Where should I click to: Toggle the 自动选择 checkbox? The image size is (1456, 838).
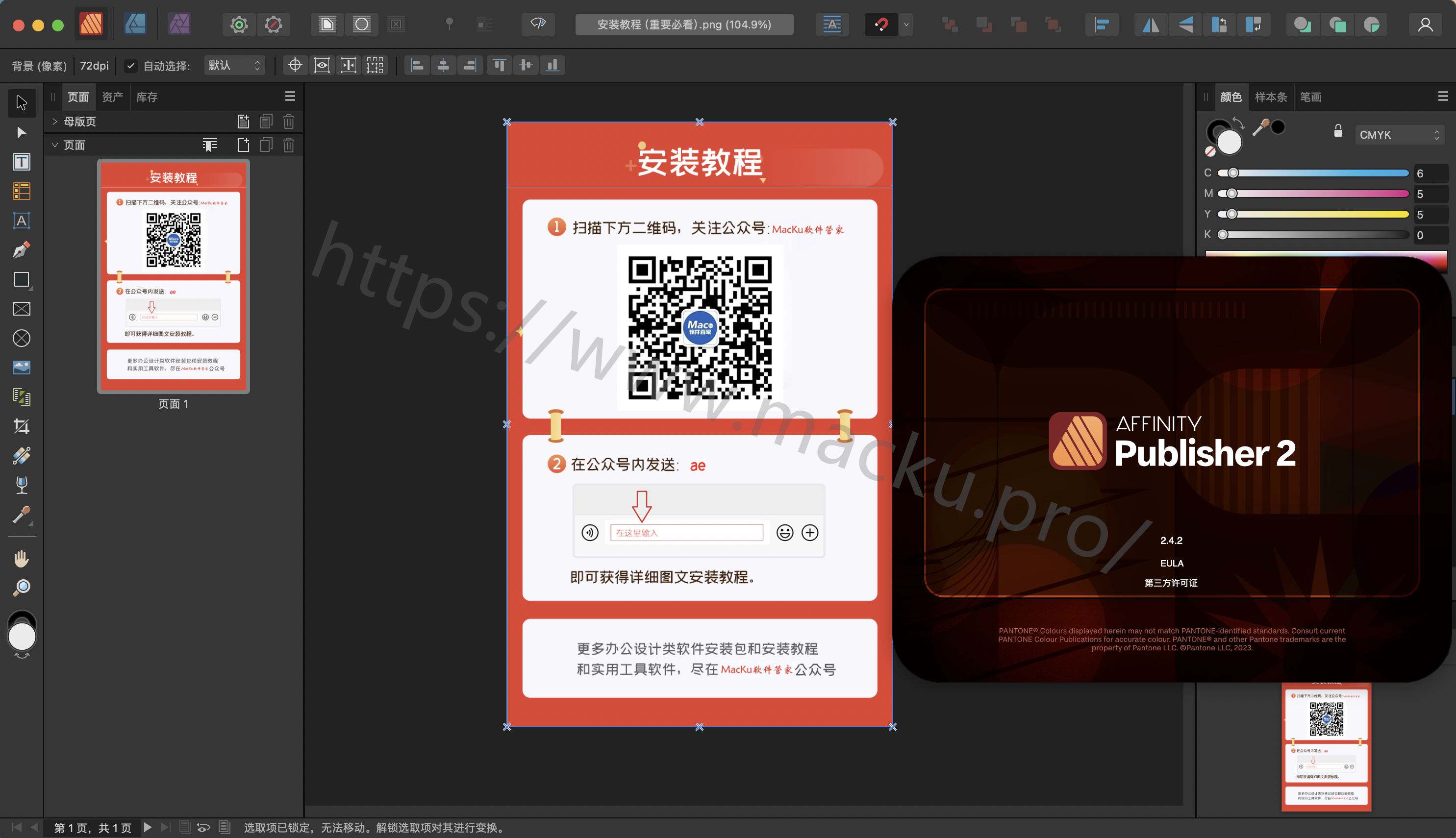tap(131, 66)
